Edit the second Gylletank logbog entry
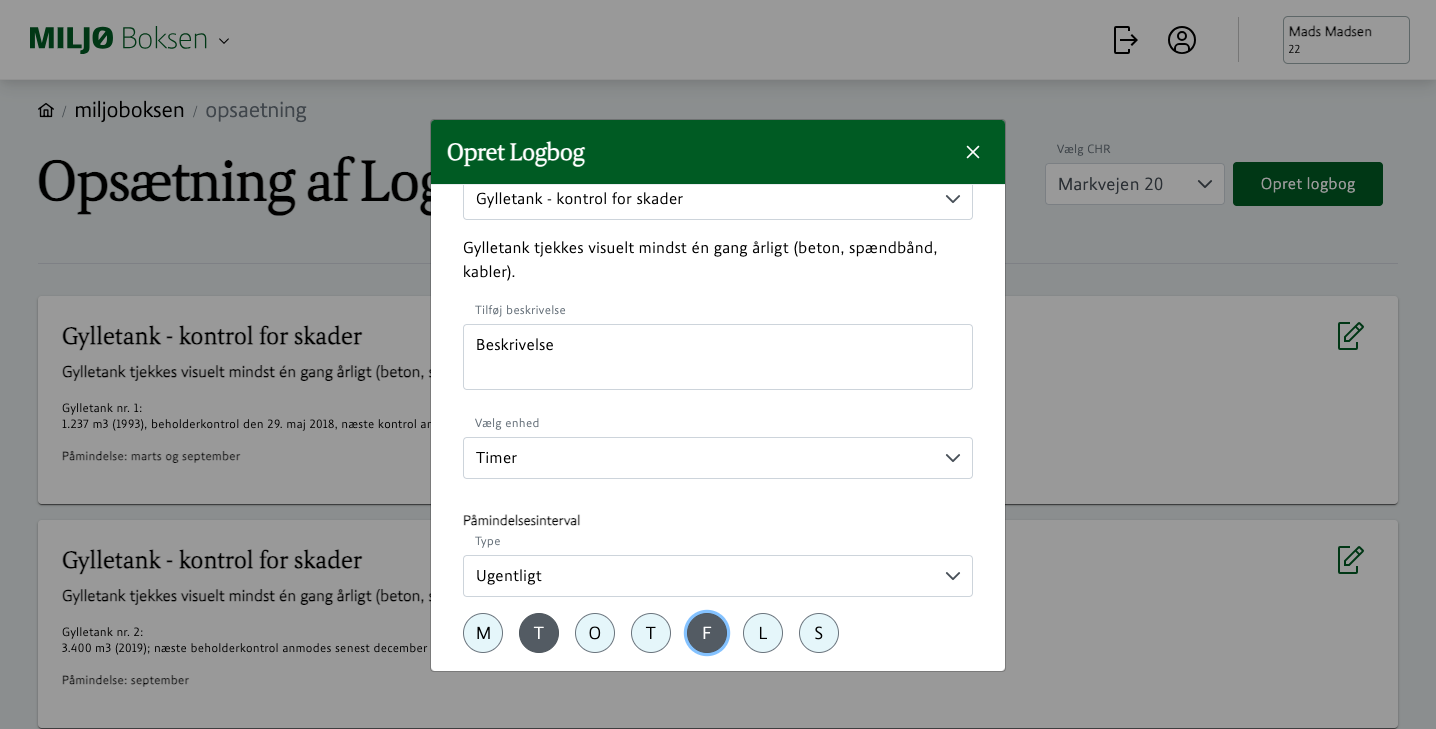 coord(1350,560)
